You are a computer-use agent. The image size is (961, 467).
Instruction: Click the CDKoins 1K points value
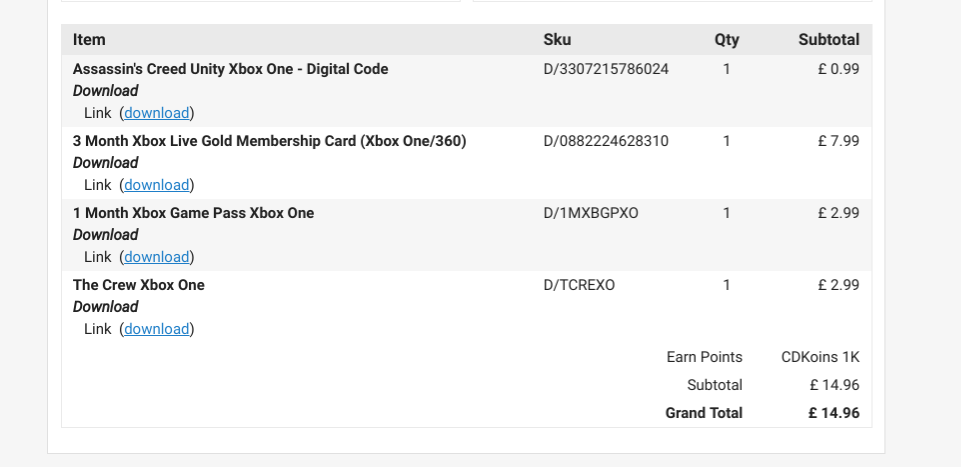pyautogui.click(x=819, y=357)
